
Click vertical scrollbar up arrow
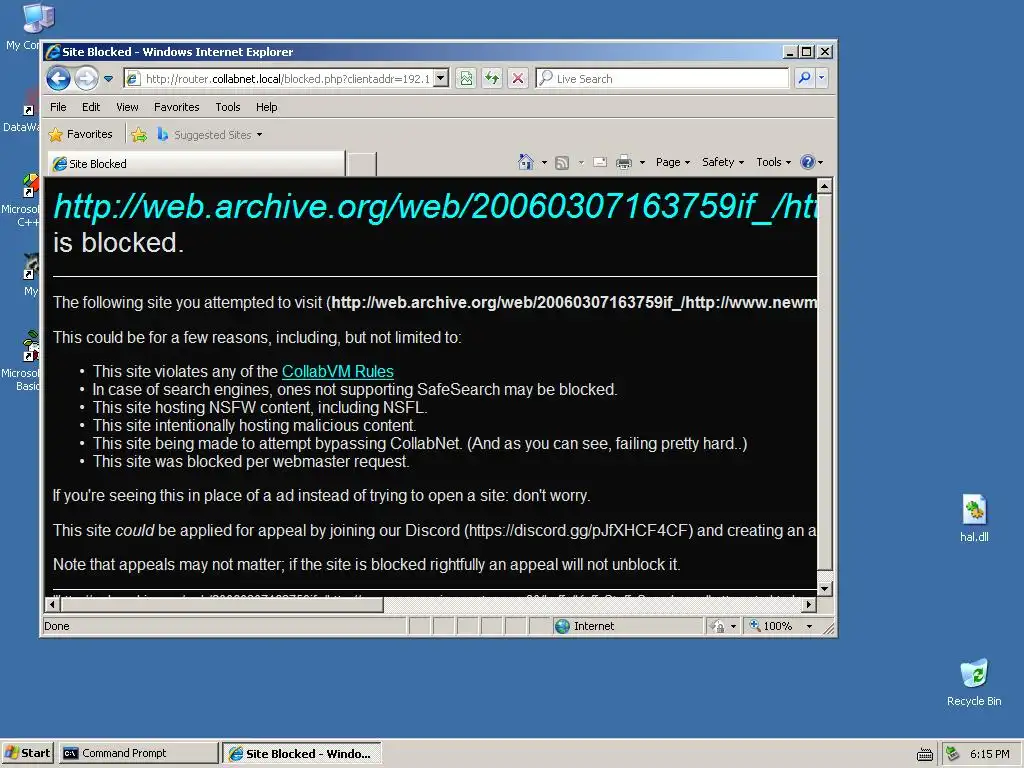point(825,186)
